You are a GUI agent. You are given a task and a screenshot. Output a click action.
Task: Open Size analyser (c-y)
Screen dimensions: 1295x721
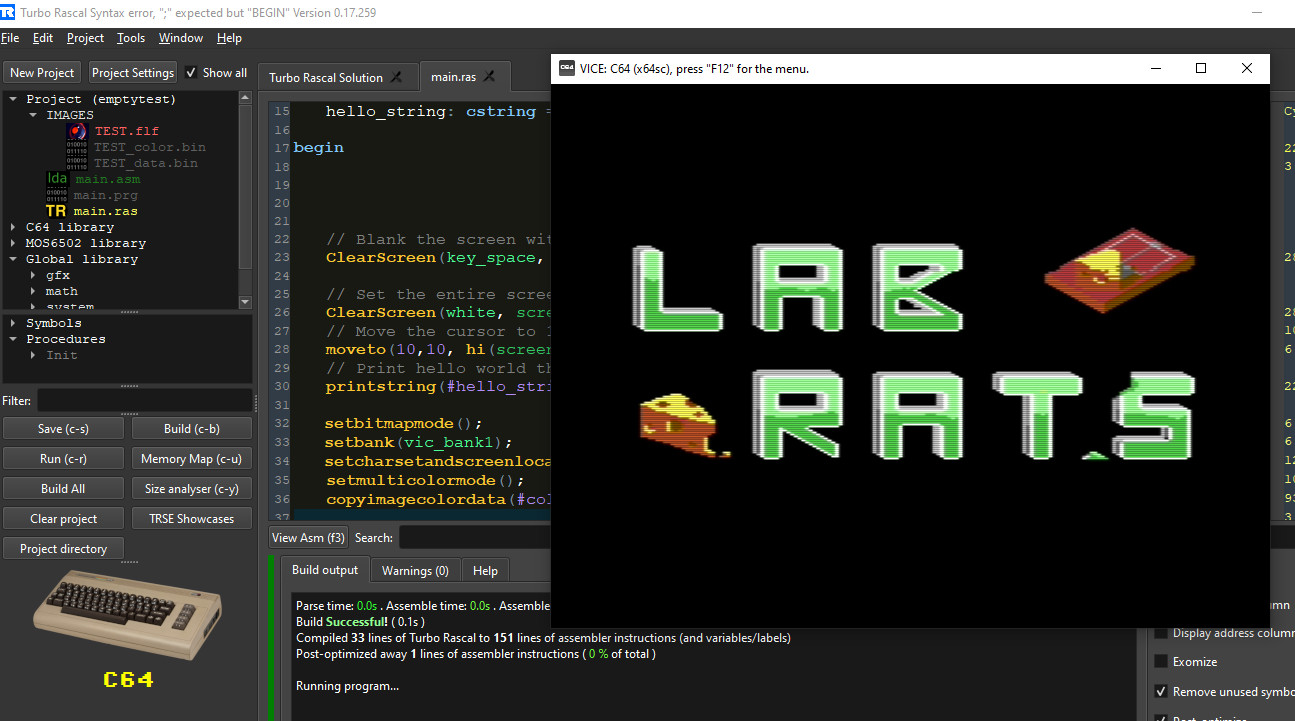click(191, 488)
